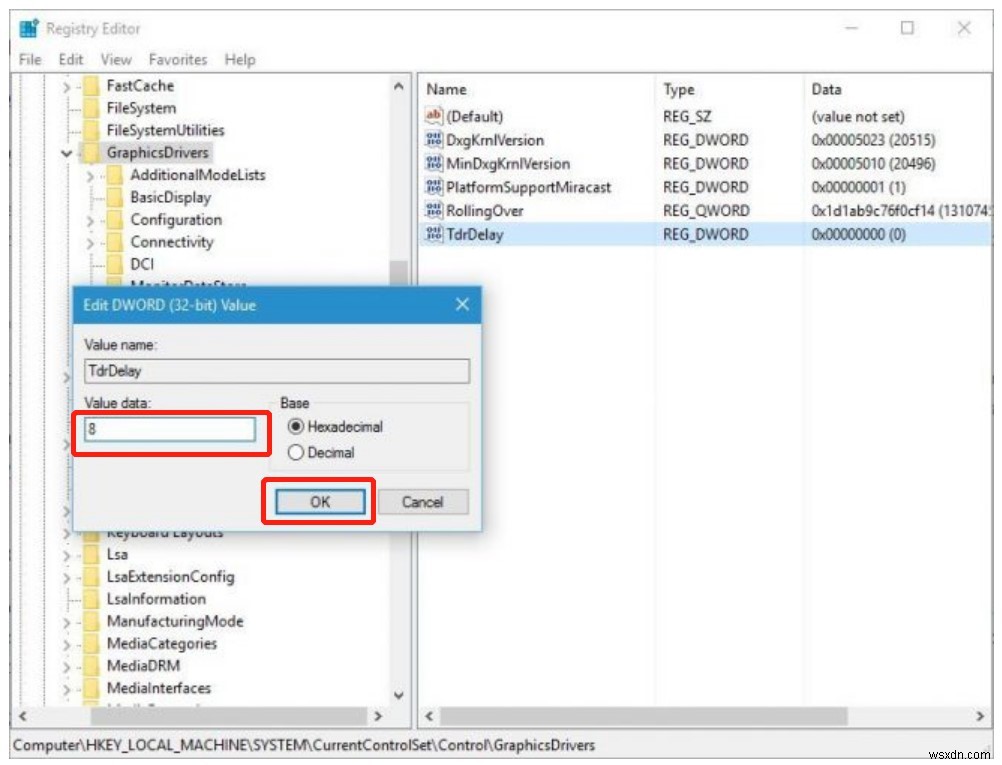
Task: Select the LsaInformation tree item label
Action: (x=156, y=599)
